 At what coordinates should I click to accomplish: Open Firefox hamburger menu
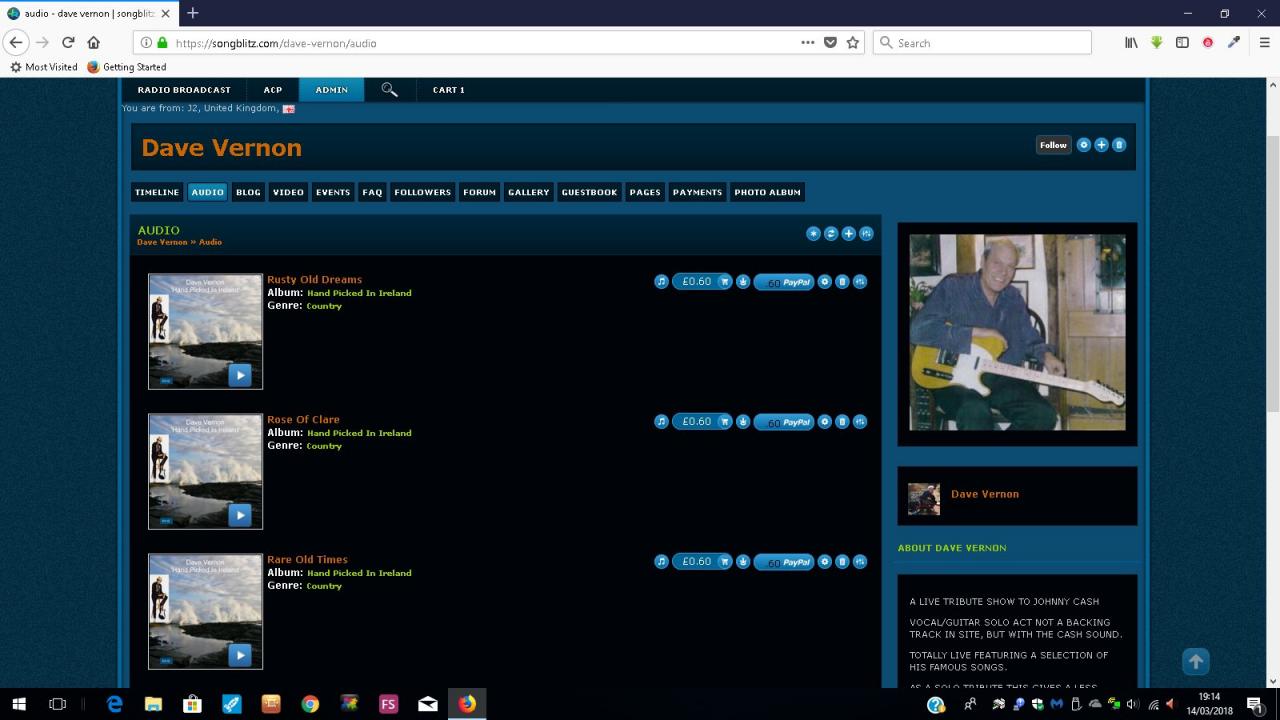[x=1264, y=43]
